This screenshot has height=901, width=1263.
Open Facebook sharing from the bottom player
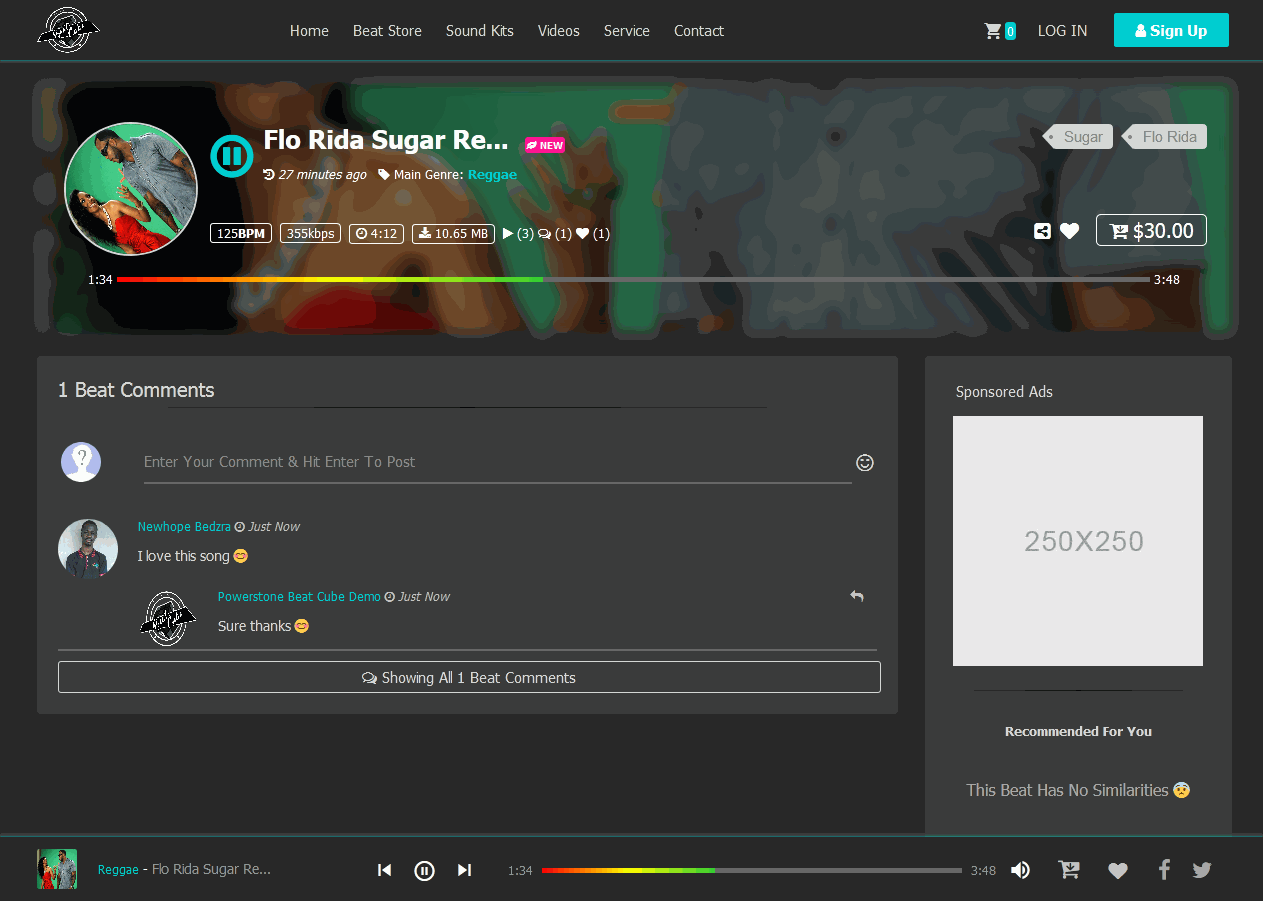1164,870
